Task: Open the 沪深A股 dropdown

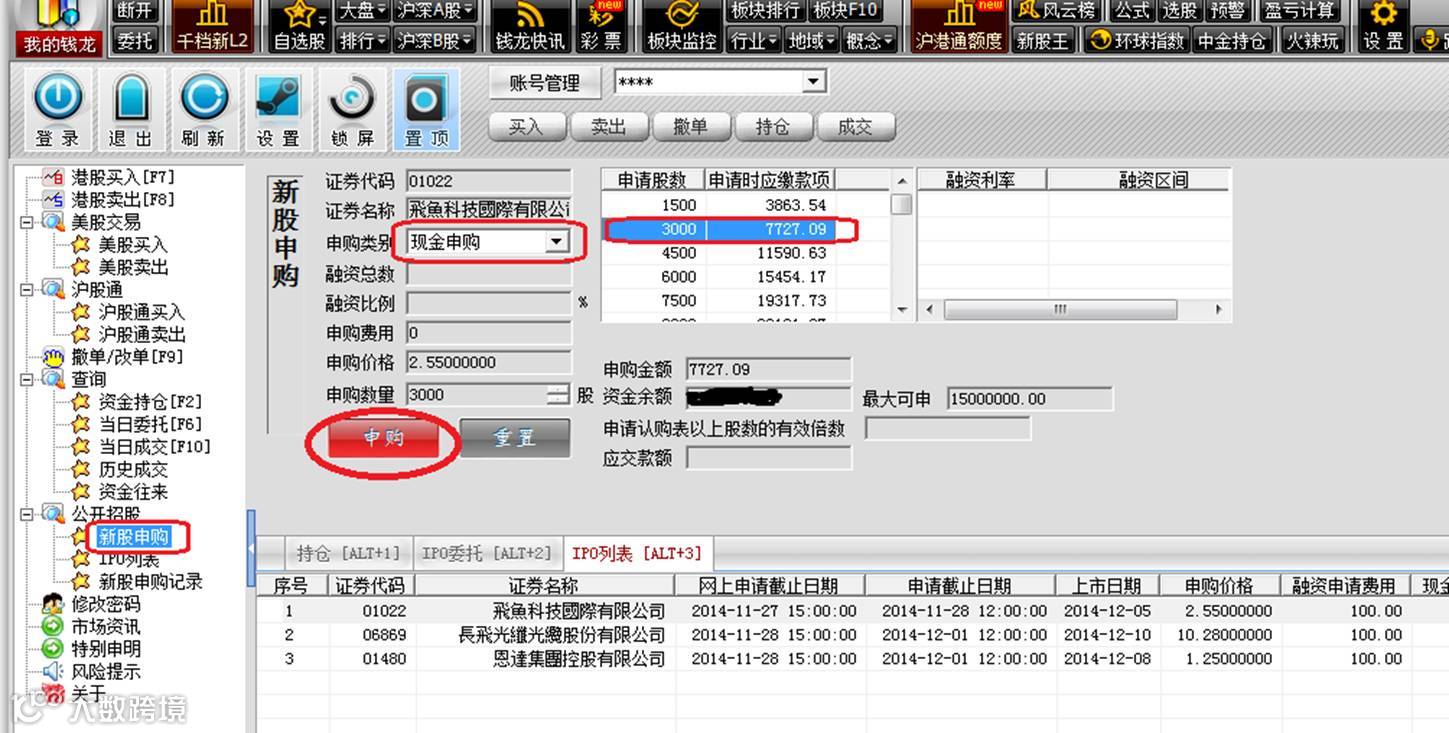Action: click(435, 12)
